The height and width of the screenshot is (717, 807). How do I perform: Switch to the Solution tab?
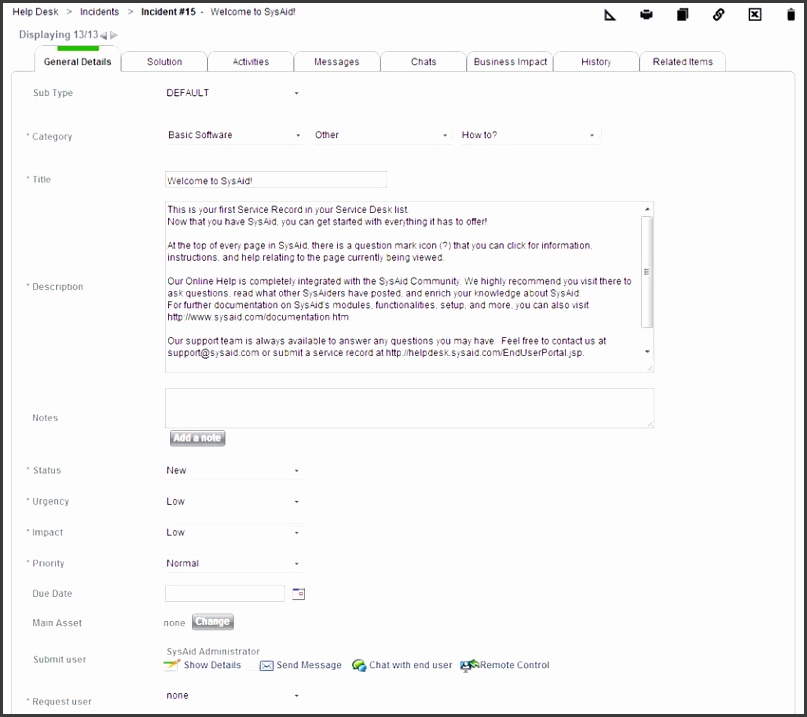163,61
